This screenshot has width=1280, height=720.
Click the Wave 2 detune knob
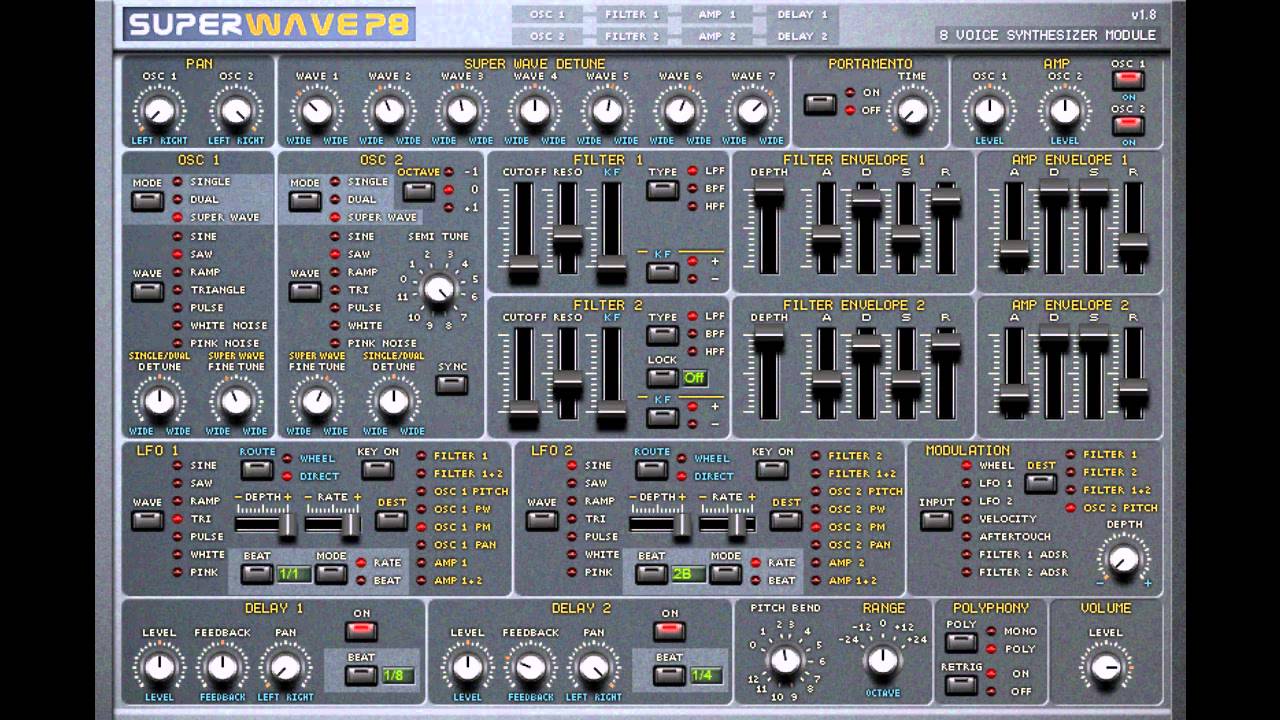(x=389, y=110)
